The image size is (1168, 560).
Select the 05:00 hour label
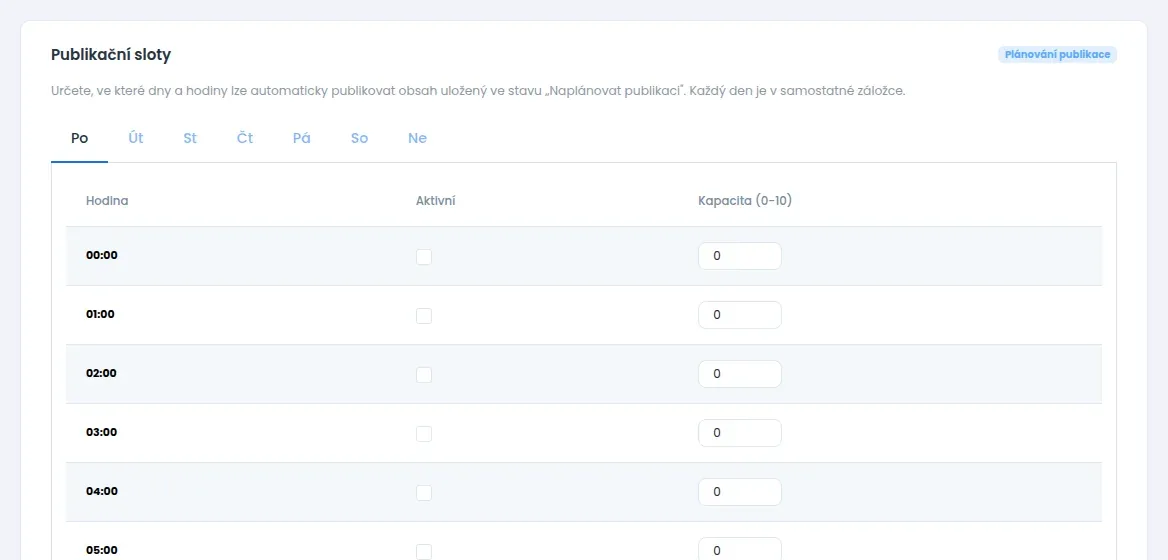coord(102,550)
